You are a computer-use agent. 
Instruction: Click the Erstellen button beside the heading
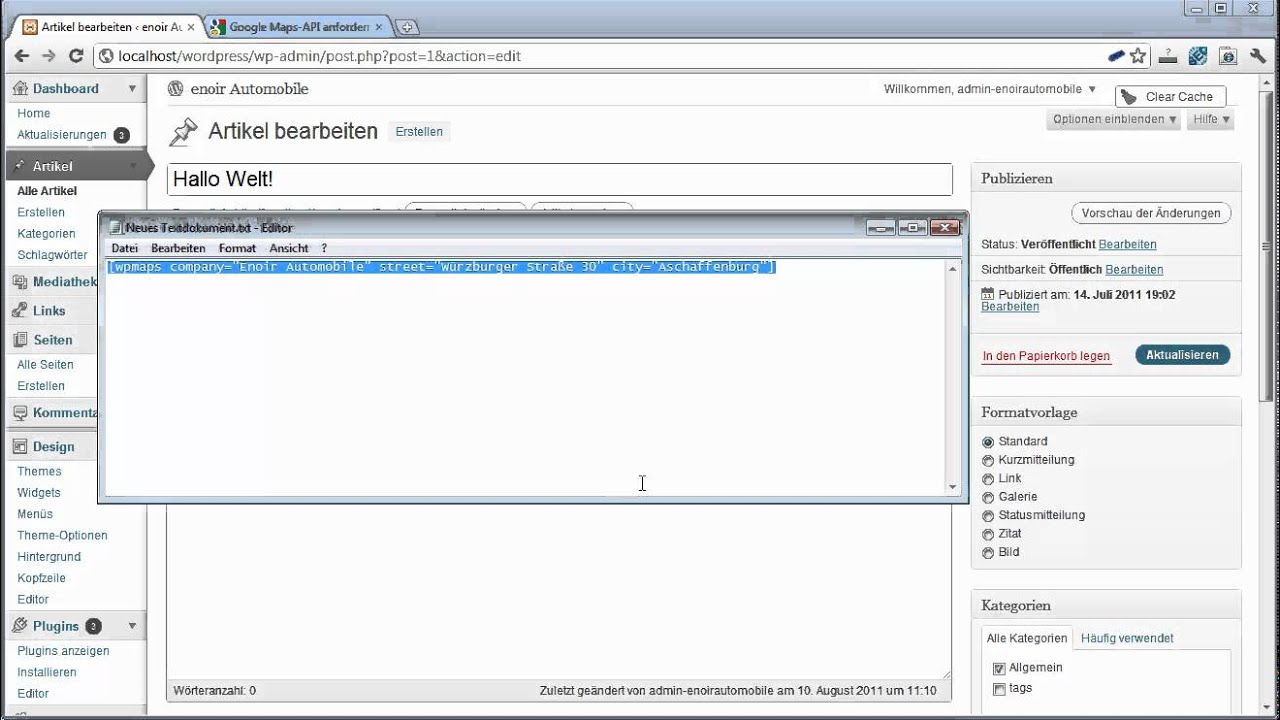click(419, 132)
